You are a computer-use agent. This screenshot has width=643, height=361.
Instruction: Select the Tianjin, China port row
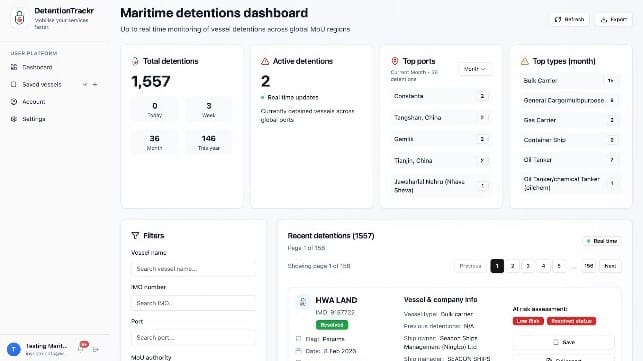(x=441, y=160)
